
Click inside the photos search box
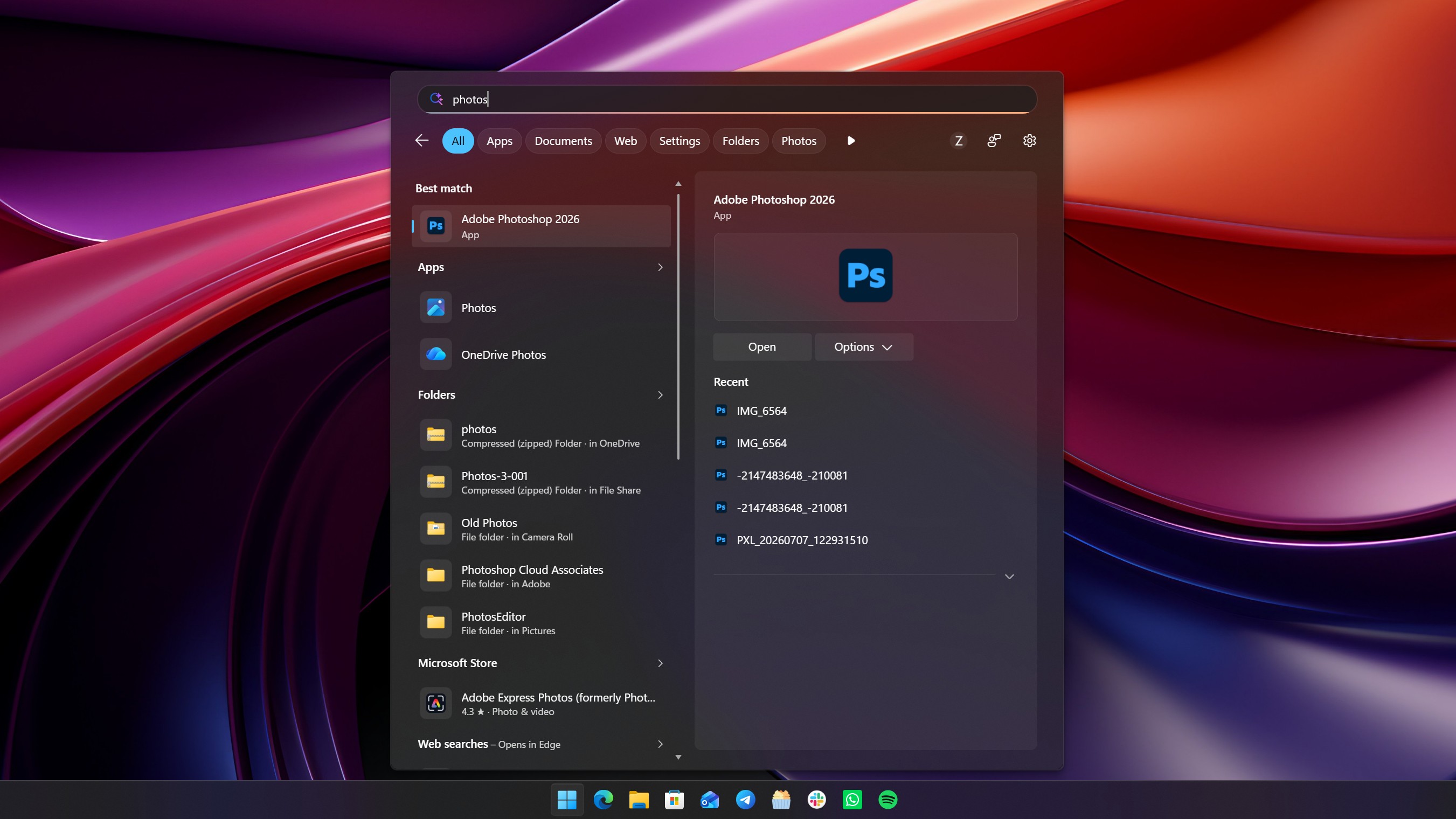(x=727, y=100)
